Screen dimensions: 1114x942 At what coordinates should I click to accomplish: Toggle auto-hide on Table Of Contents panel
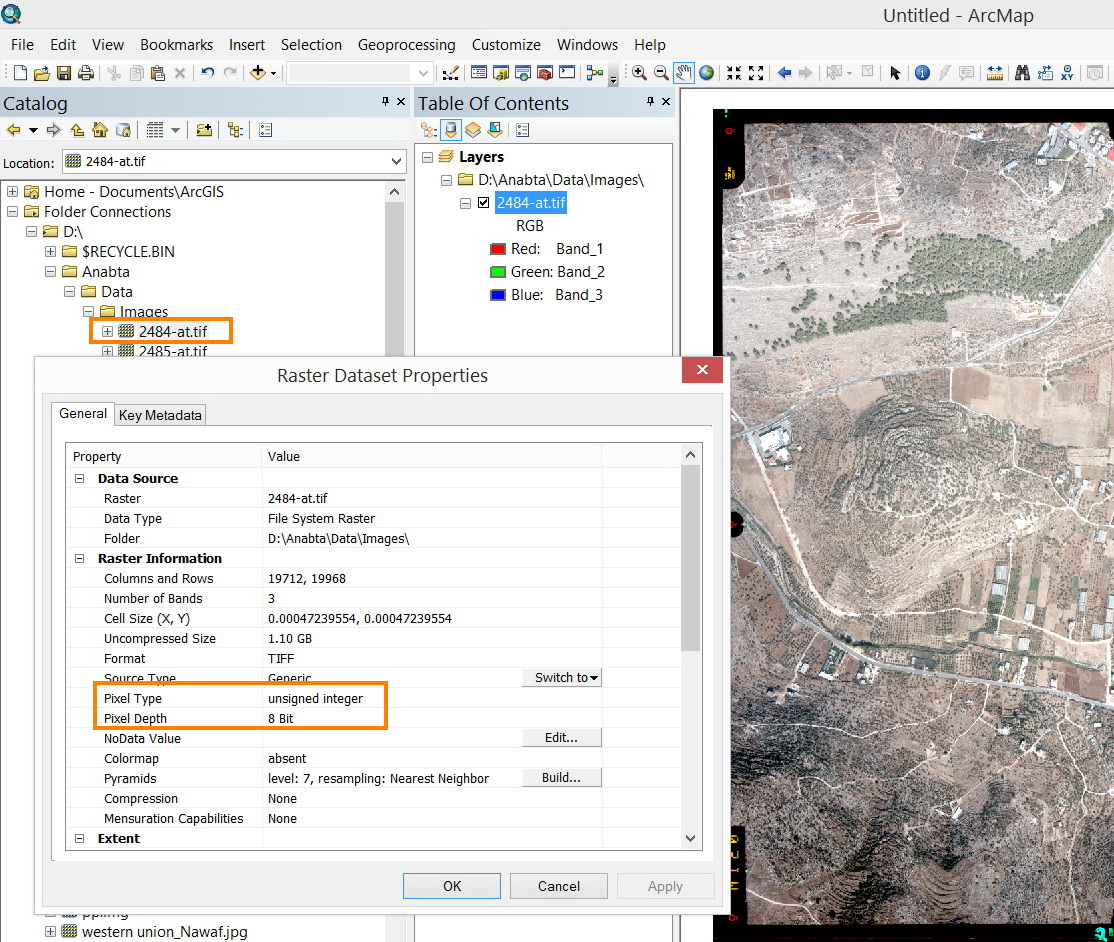click(649, 103)
